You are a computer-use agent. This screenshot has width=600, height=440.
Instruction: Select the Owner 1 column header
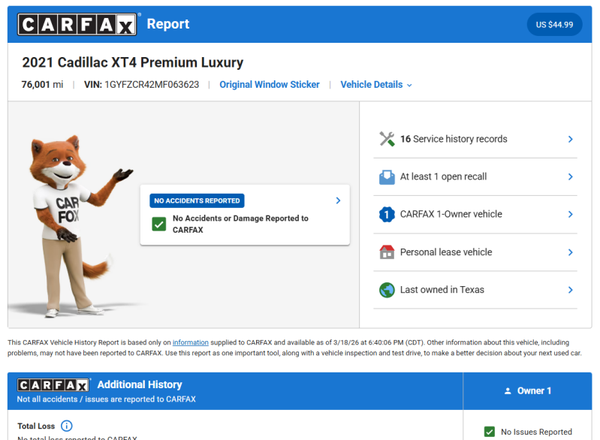[x=527, y=391]
